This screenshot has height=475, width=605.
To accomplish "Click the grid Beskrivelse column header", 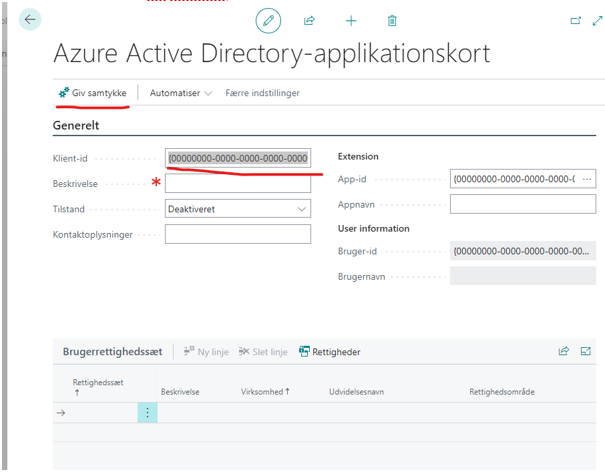I will click(x=180, y=392).
